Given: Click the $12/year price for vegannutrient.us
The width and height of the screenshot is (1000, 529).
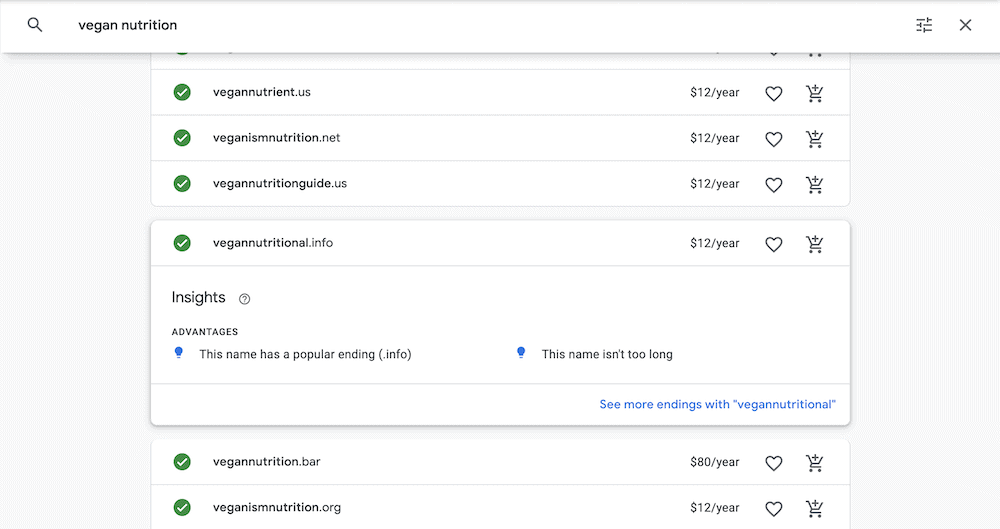Looking at the screenshot, I should (714, 93).
